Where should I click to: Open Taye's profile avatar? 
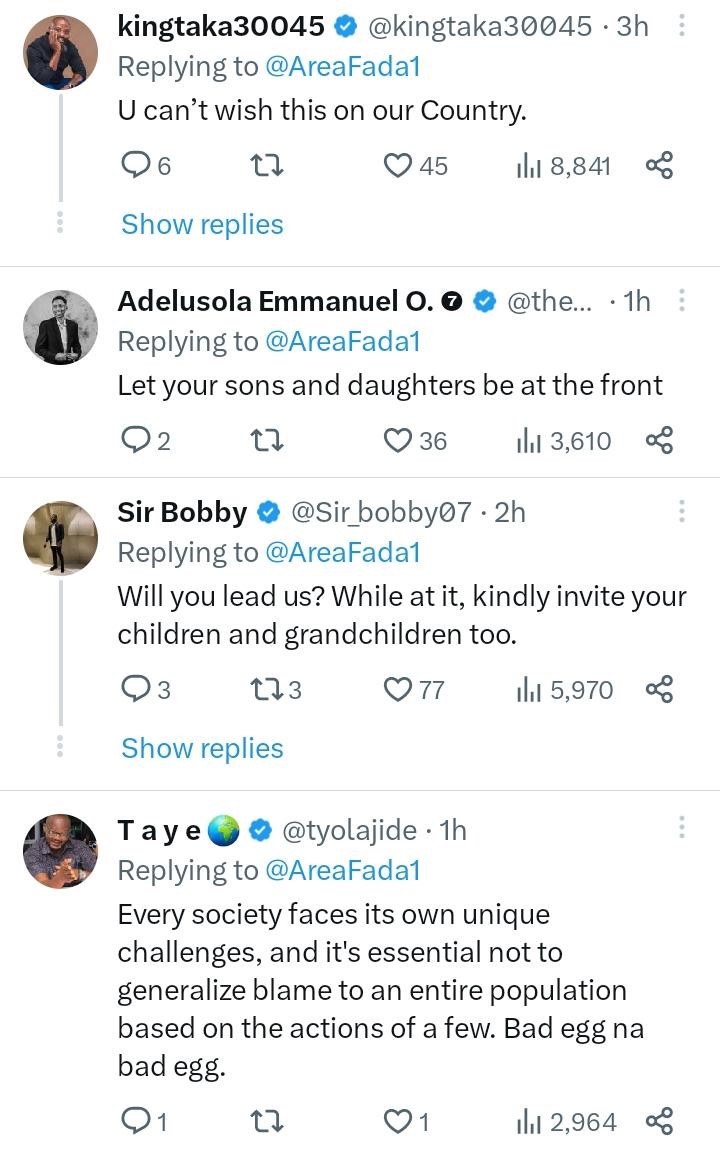(60, 852)
